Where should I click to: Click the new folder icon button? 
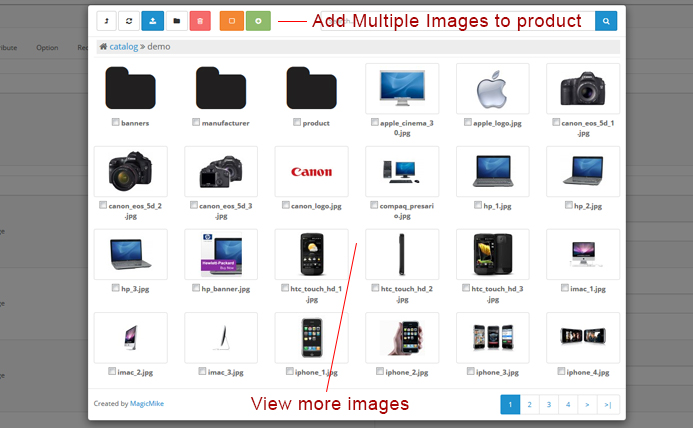click(x=176, y=21)
